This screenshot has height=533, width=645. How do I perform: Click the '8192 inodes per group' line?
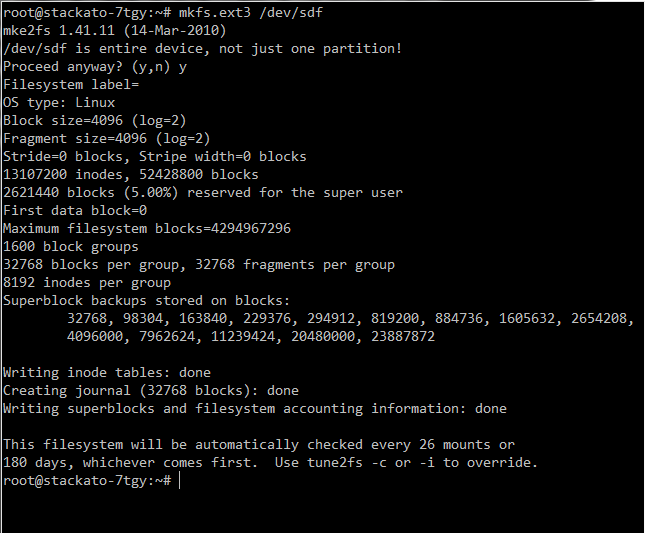[x=87, y=282]
